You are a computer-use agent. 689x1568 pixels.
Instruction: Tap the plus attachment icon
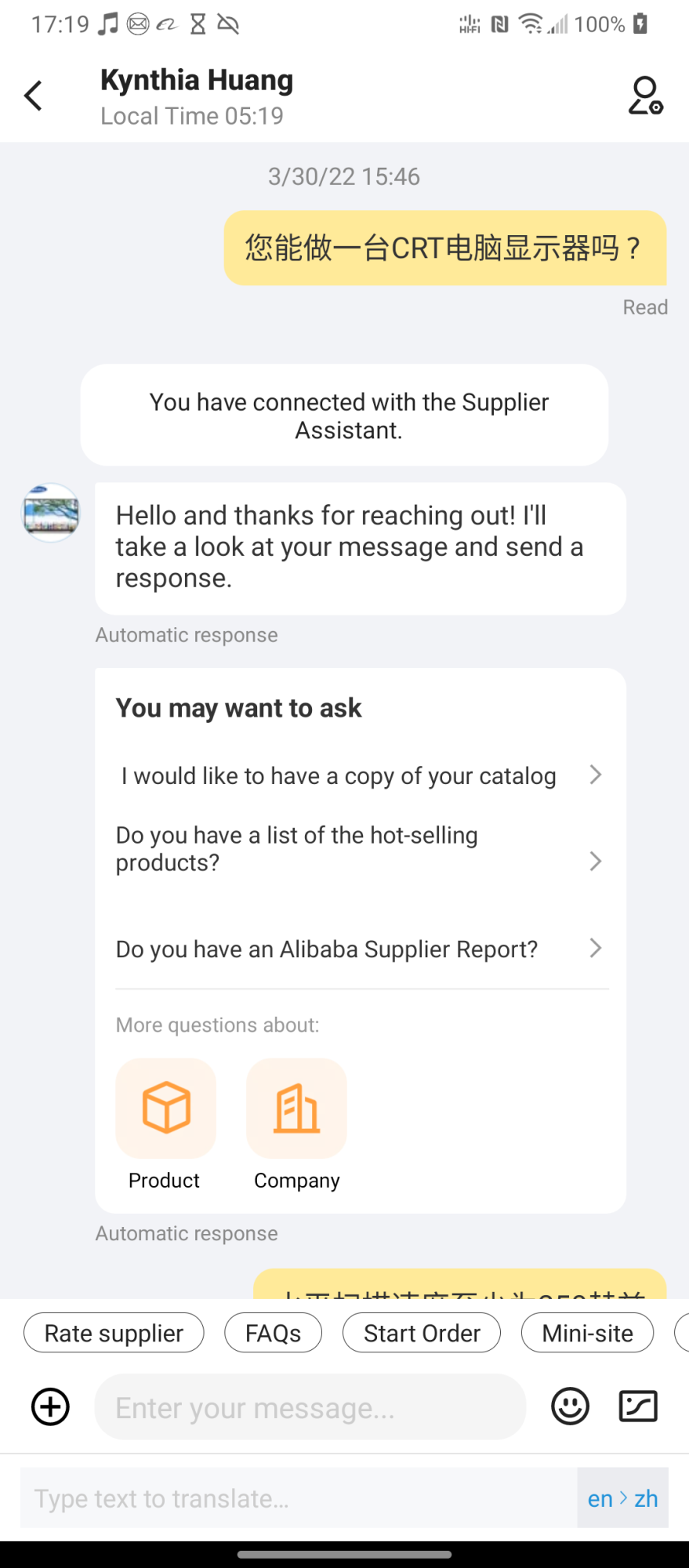(x=50, y=1406)
